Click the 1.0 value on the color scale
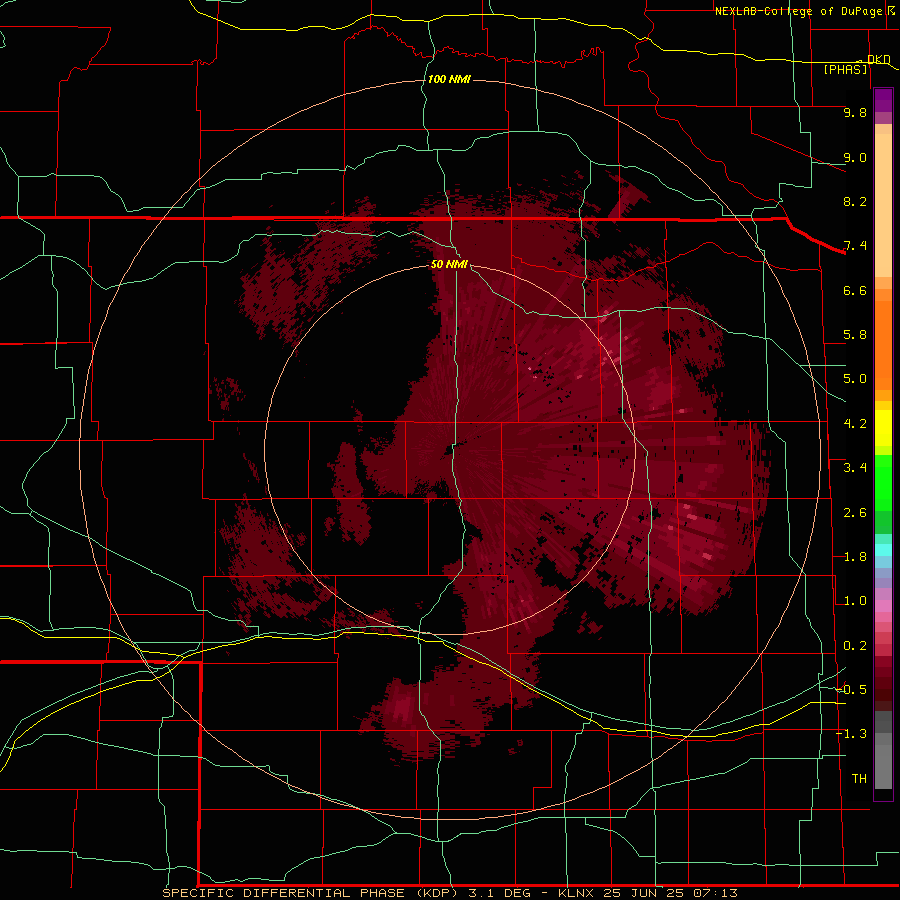Image resolution: width=900 pixels, height=900 pixels. click(855, 601)
